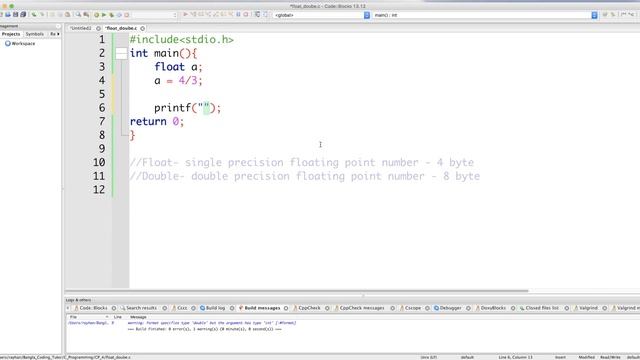Click the Debugging windows toolbar icon
Screen dimensions: 640x360
[x=257, y=15]
